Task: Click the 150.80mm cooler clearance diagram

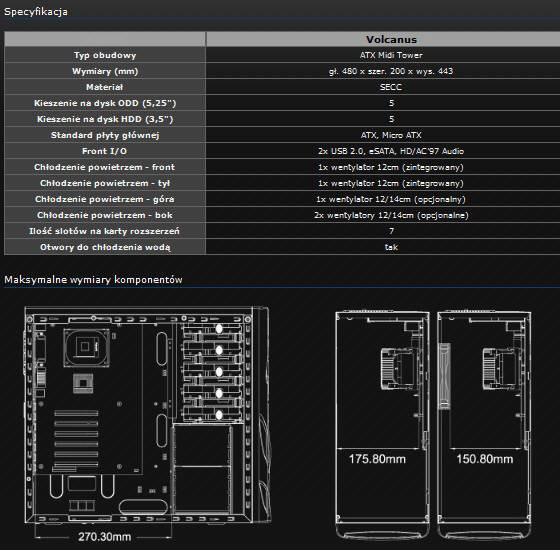Action: (484, 425)
